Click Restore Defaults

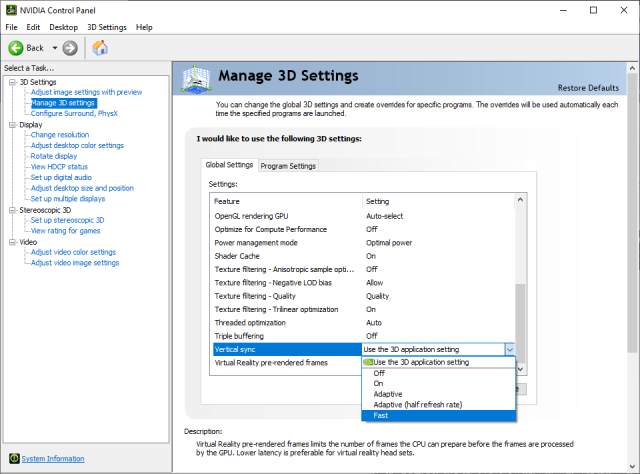click(588, 88)
